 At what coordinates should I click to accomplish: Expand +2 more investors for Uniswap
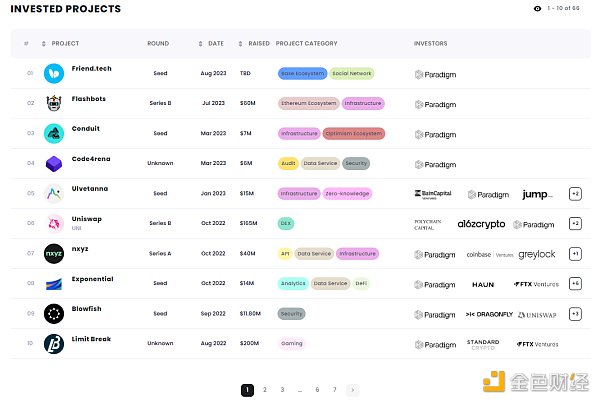pyautogui.click(x=575, y=224)
